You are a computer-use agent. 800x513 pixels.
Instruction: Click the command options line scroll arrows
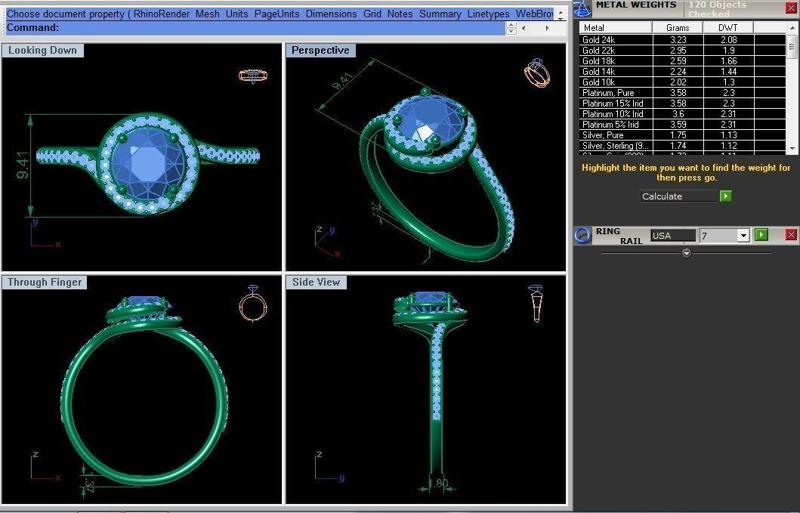click(561, 14)
